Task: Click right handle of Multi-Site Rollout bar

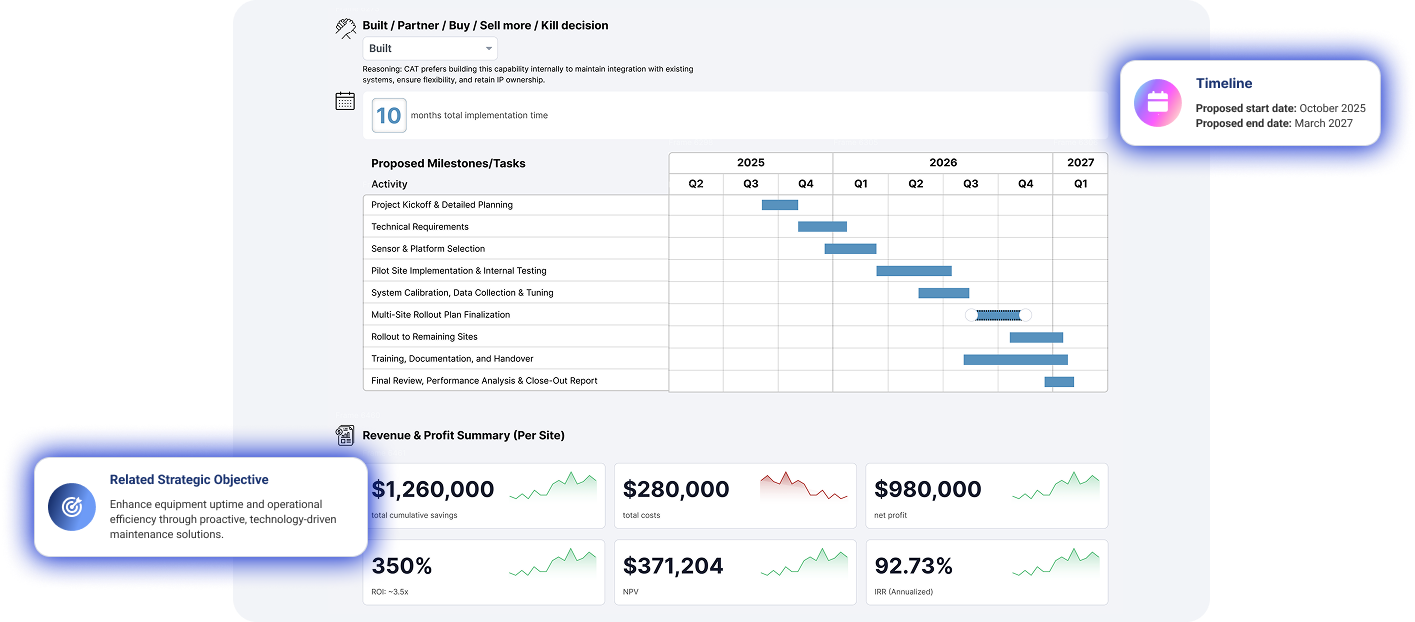Action: click(x=1025, y=315)
